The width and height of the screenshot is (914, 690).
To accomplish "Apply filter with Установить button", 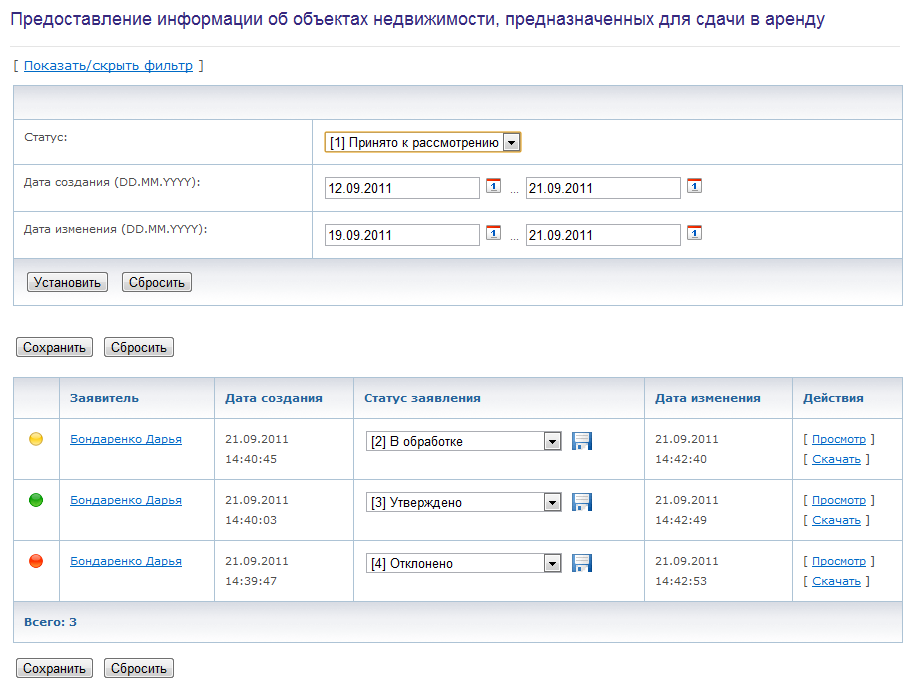I will click(x=67, y=282).
